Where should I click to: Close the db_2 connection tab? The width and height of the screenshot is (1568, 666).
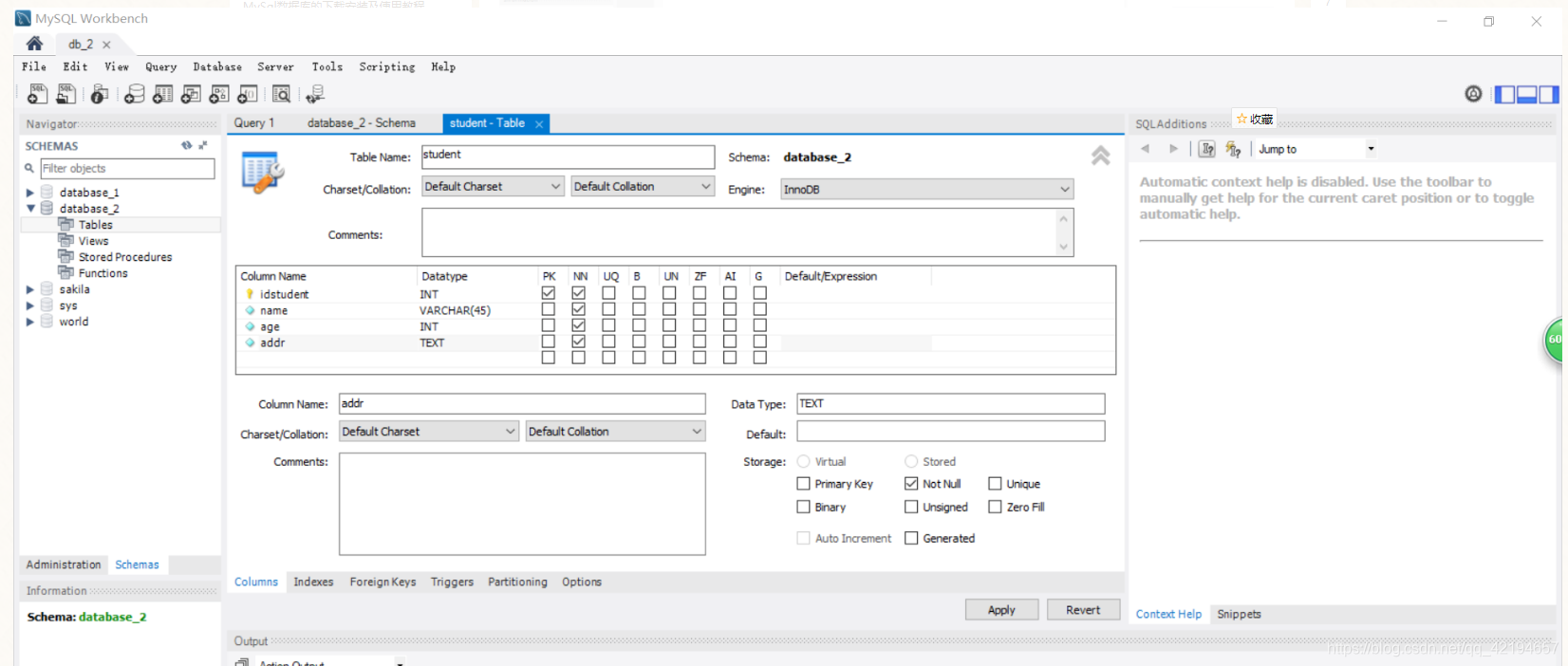tap(106, 45)
